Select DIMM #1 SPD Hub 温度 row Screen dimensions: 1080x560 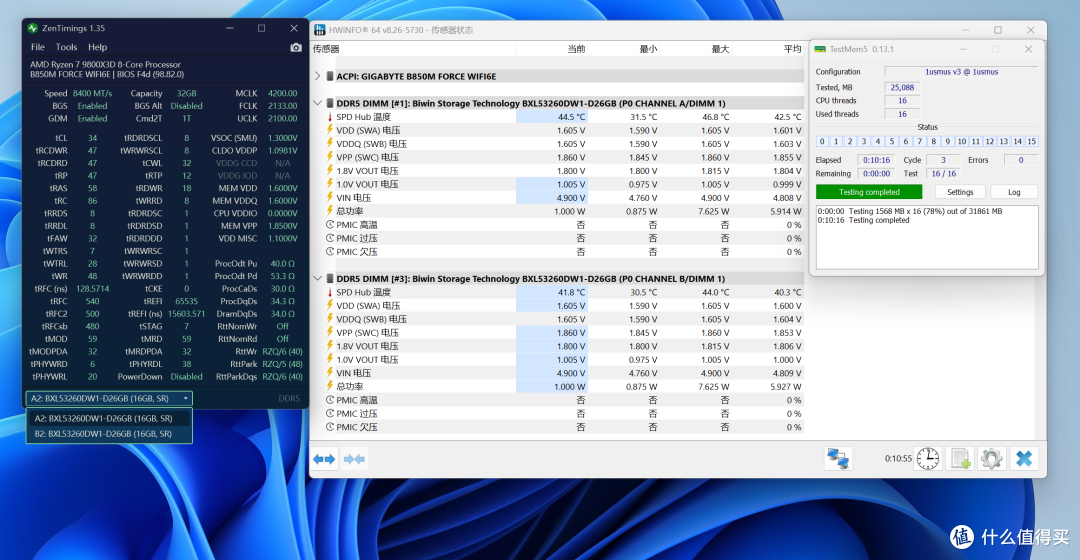564,117
